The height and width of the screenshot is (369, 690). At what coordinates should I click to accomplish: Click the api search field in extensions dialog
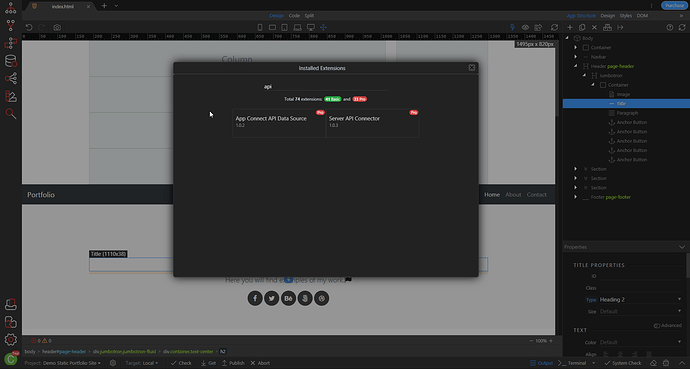pos(325,87)
